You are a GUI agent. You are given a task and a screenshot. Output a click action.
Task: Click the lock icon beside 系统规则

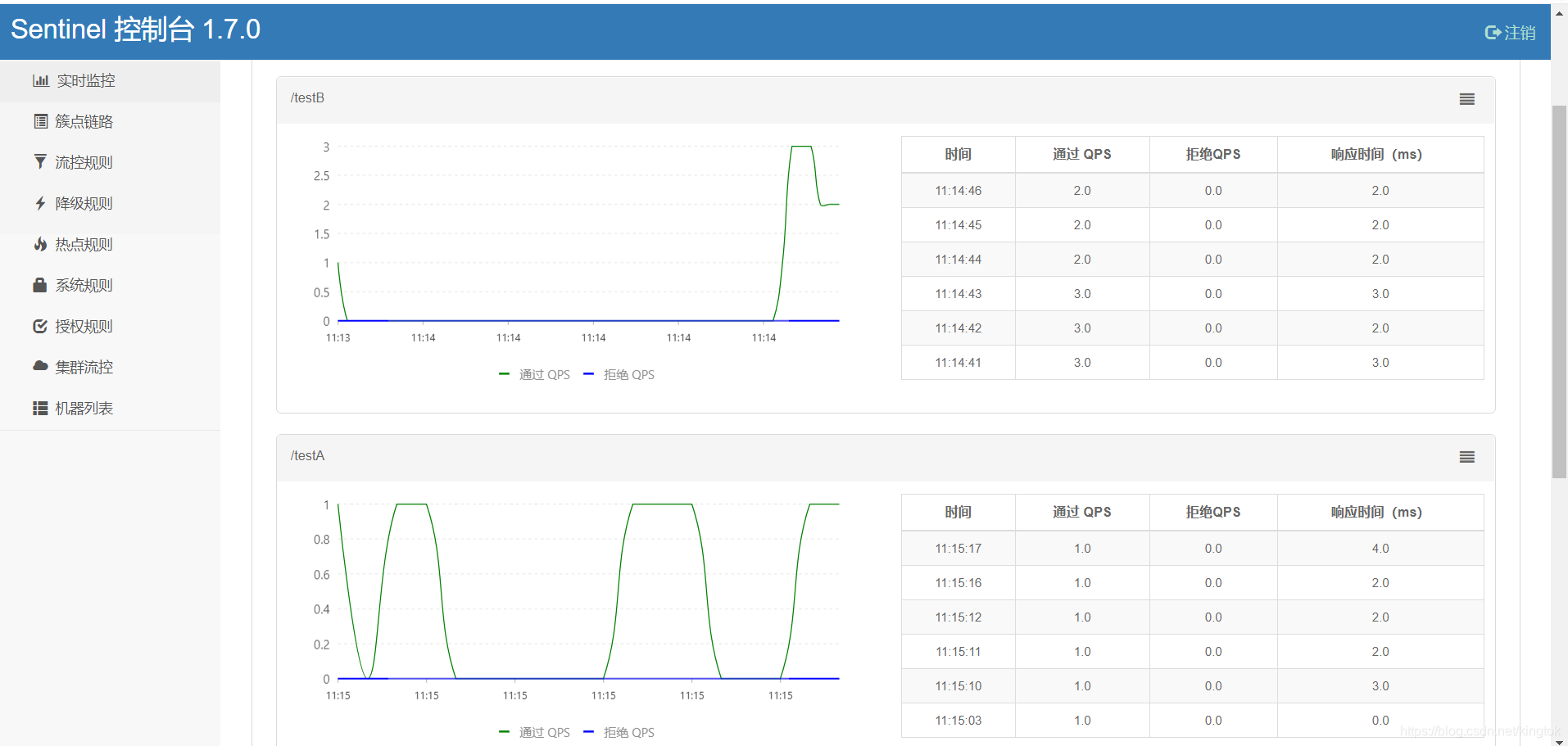coord(39,285)
